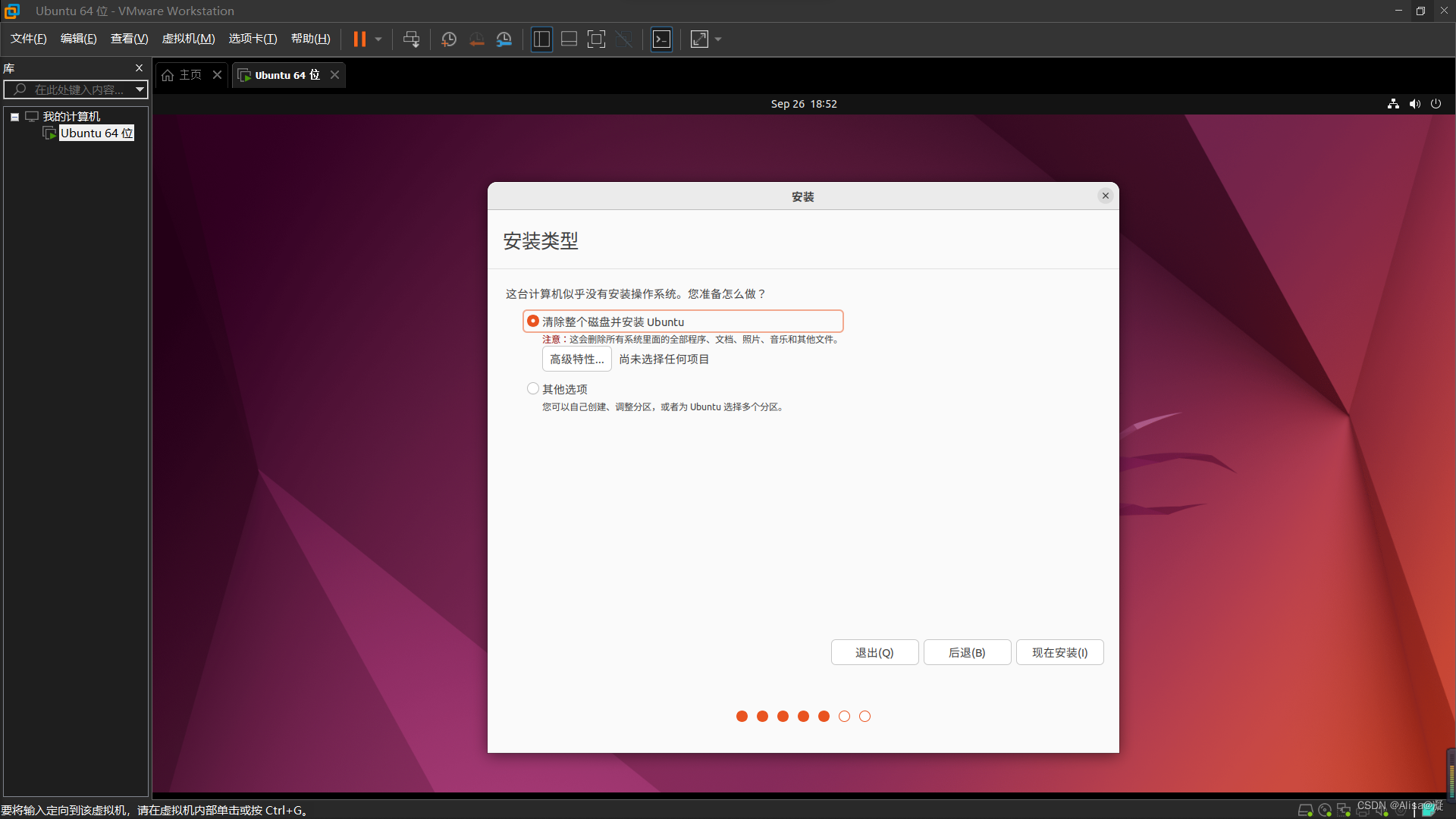
Task: Expand the library search dropdown arrow
Action: pos(140,89)
